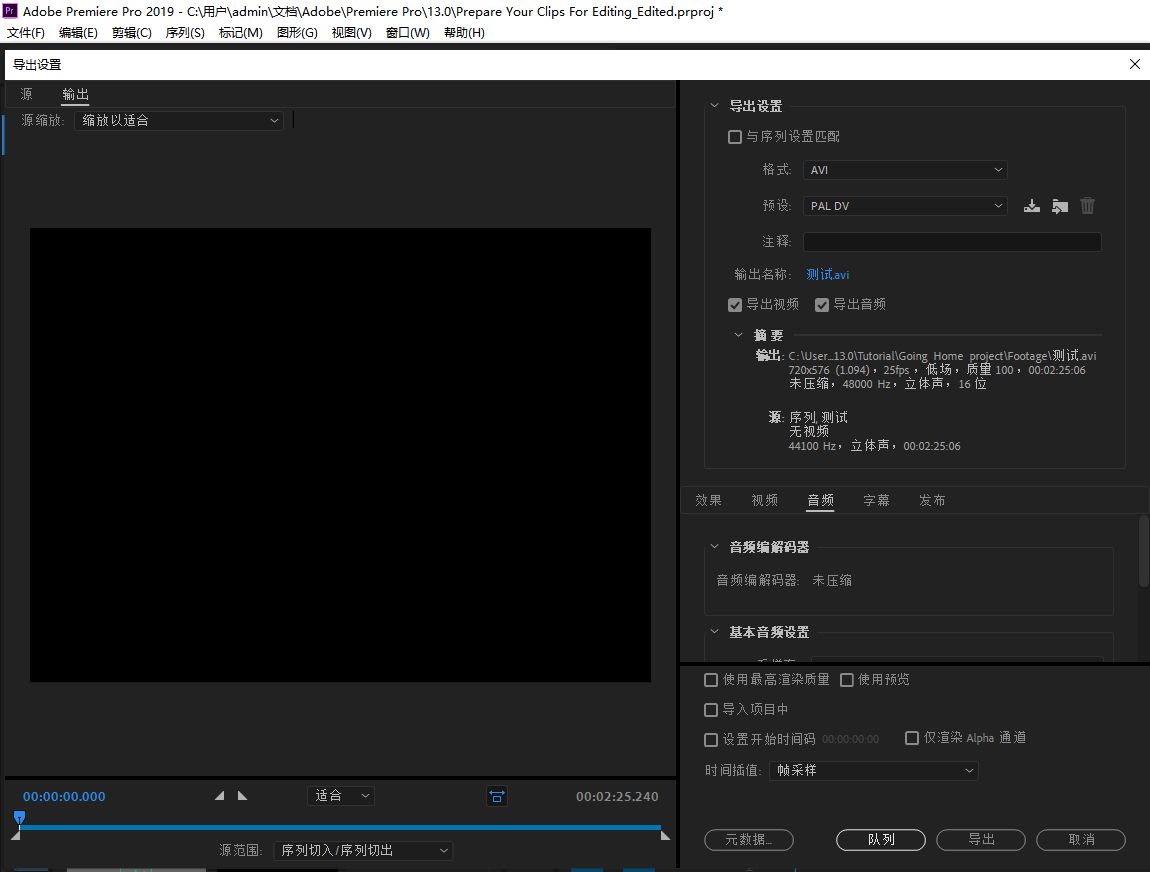This screenshot has width=1150, height=872.
Task: Click the blue preview playhead marker
Action: click(19, 818)
